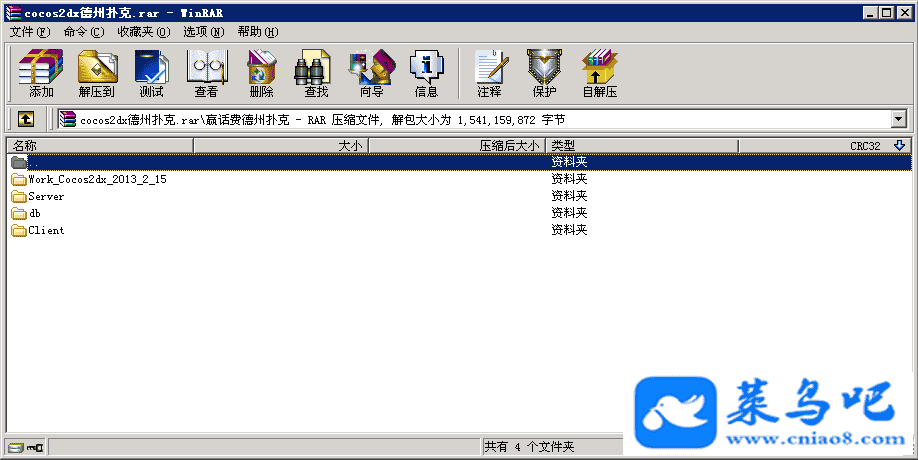Click the 删除 (Delete) toolbar icon
Viewport: 918px width, 460px height.
click(262, 73)
